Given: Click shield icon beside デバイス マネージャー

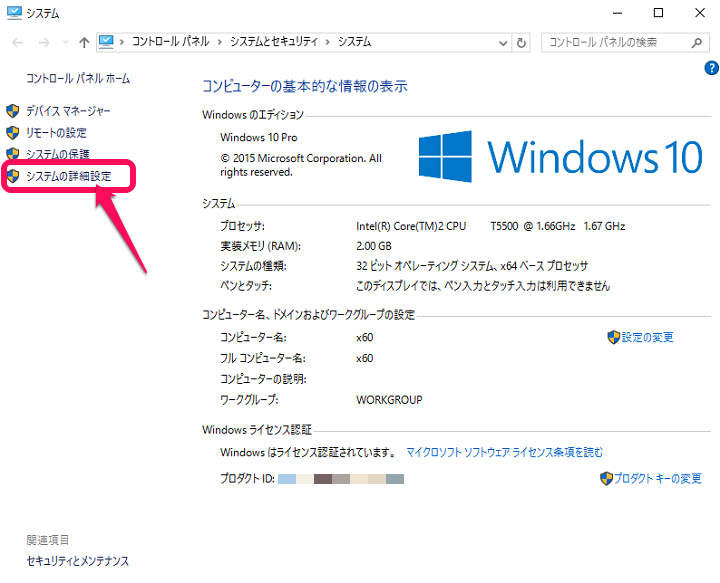Looking at the screenshot, I should [x=13, y=111].
